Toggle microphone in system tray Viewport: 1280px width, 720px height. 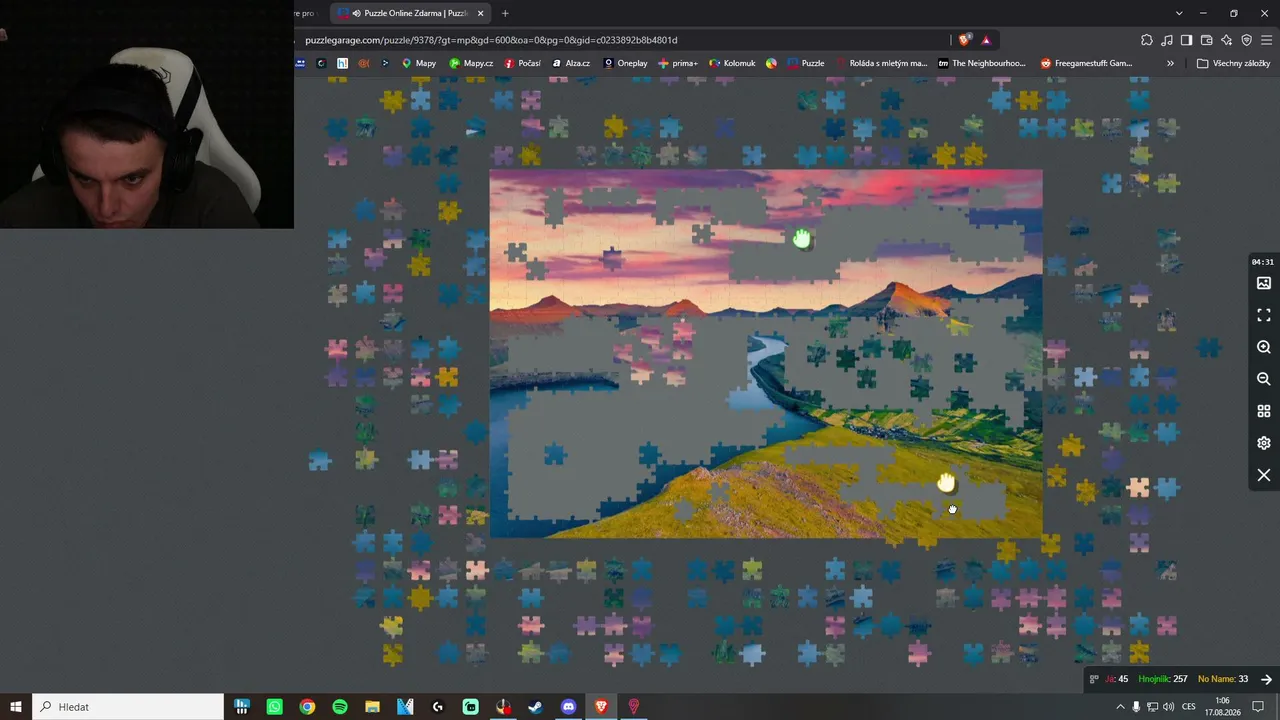click(1136, 707)
